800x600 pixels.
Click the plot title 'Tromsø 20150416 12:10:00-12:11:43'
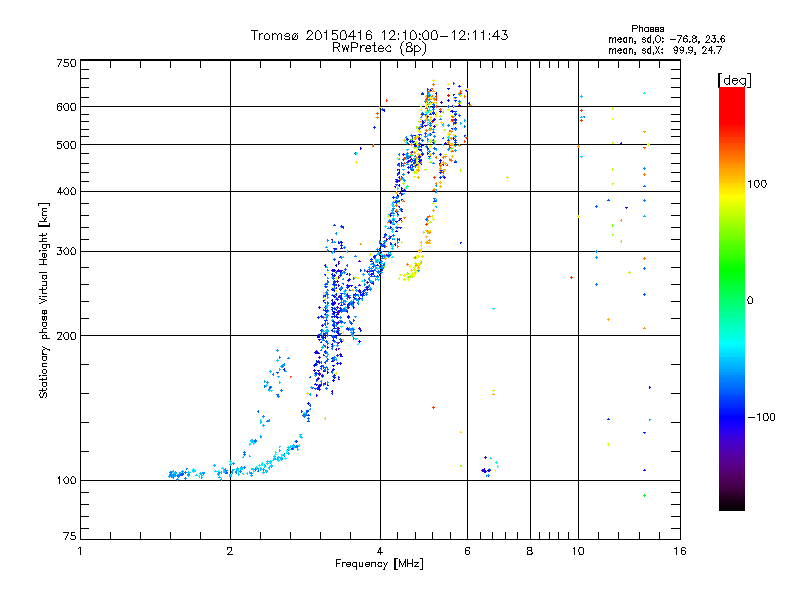point(379,35)
